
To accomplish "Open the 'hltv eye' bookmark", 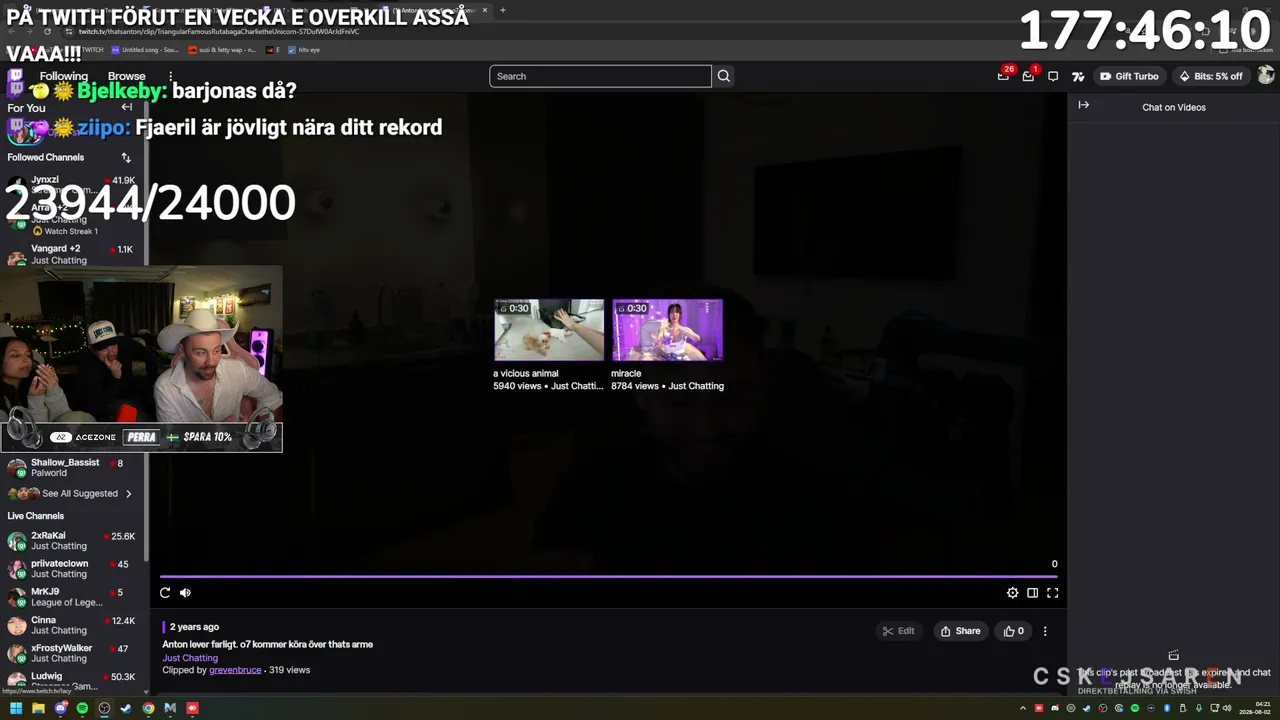I will [304, 49].
